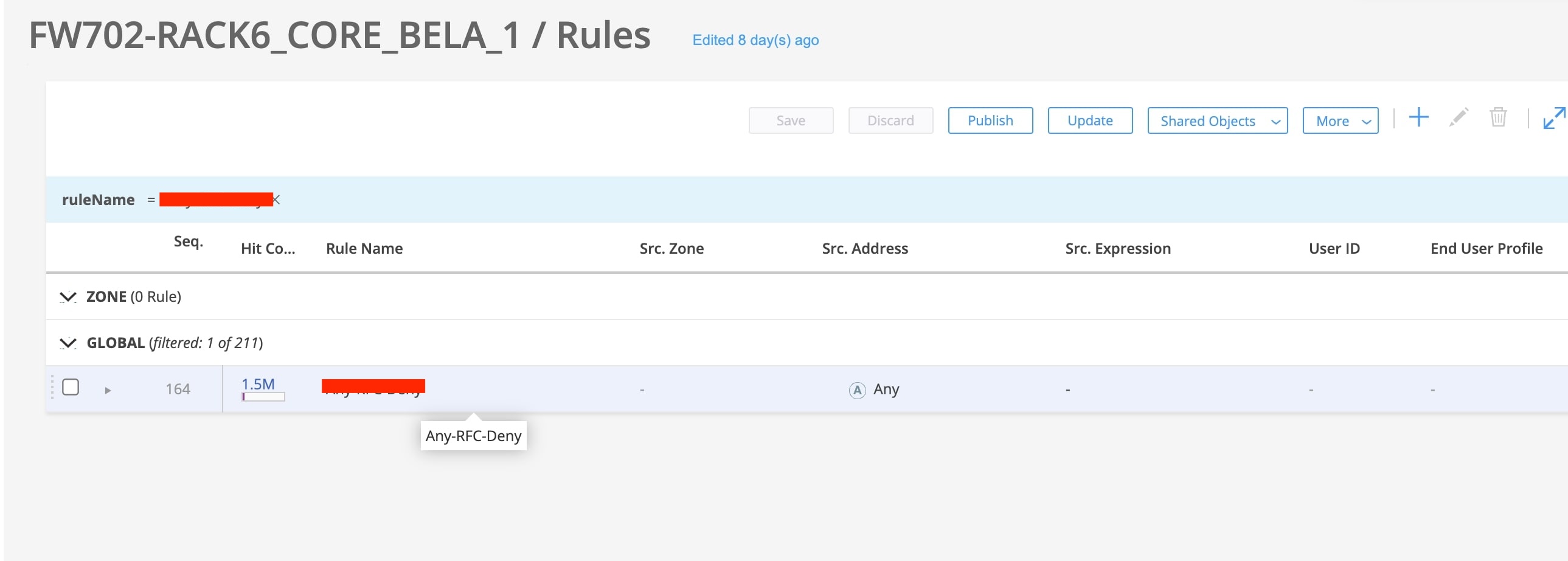Open the More dropdown menu

tap(1341, 120)
